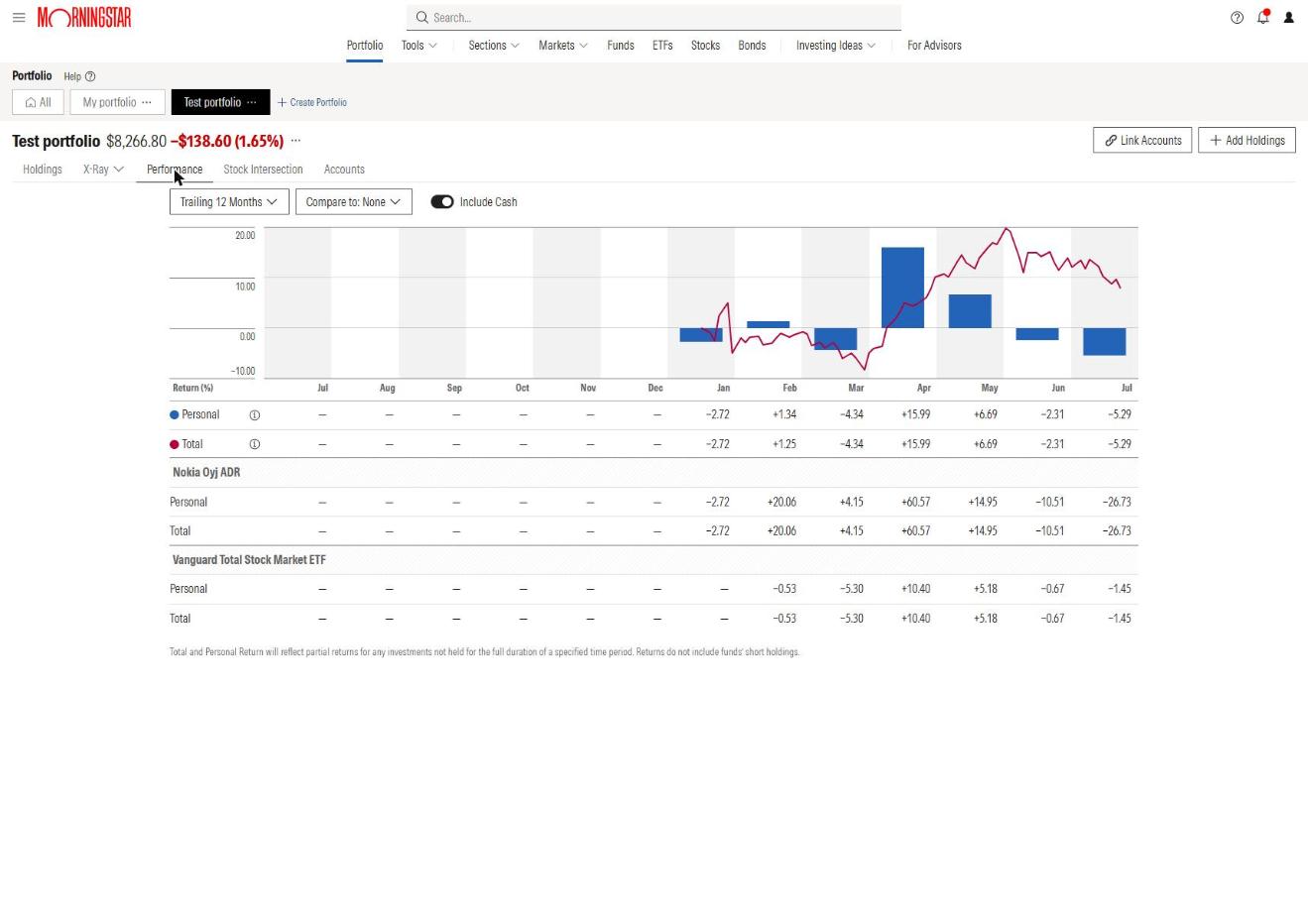Click the April return bar in chart

902,288
